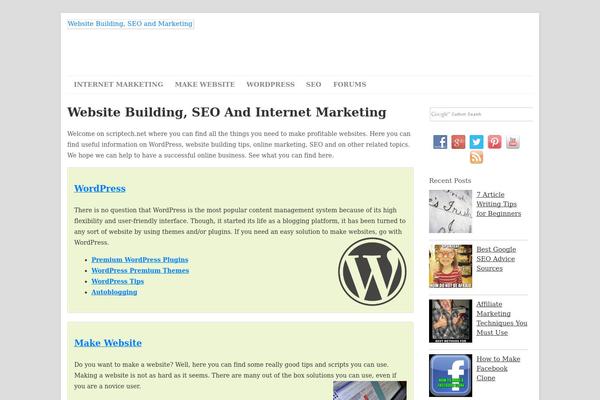Open How to Make Facebook Clone post
600x400 pixels.
click(498, 368)
